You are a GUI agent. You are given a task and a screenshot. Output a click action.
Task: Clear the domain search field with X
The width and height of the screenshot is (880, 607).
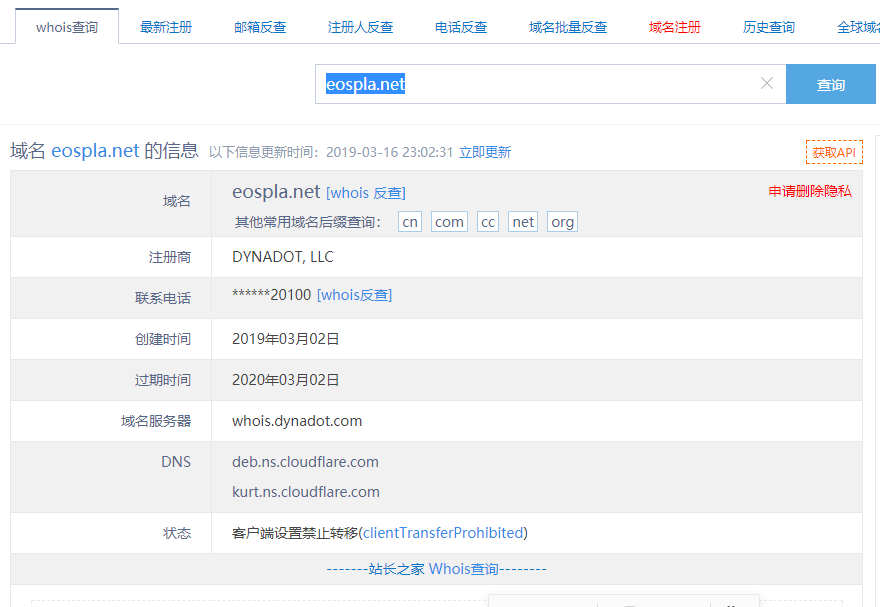[767, 84]
